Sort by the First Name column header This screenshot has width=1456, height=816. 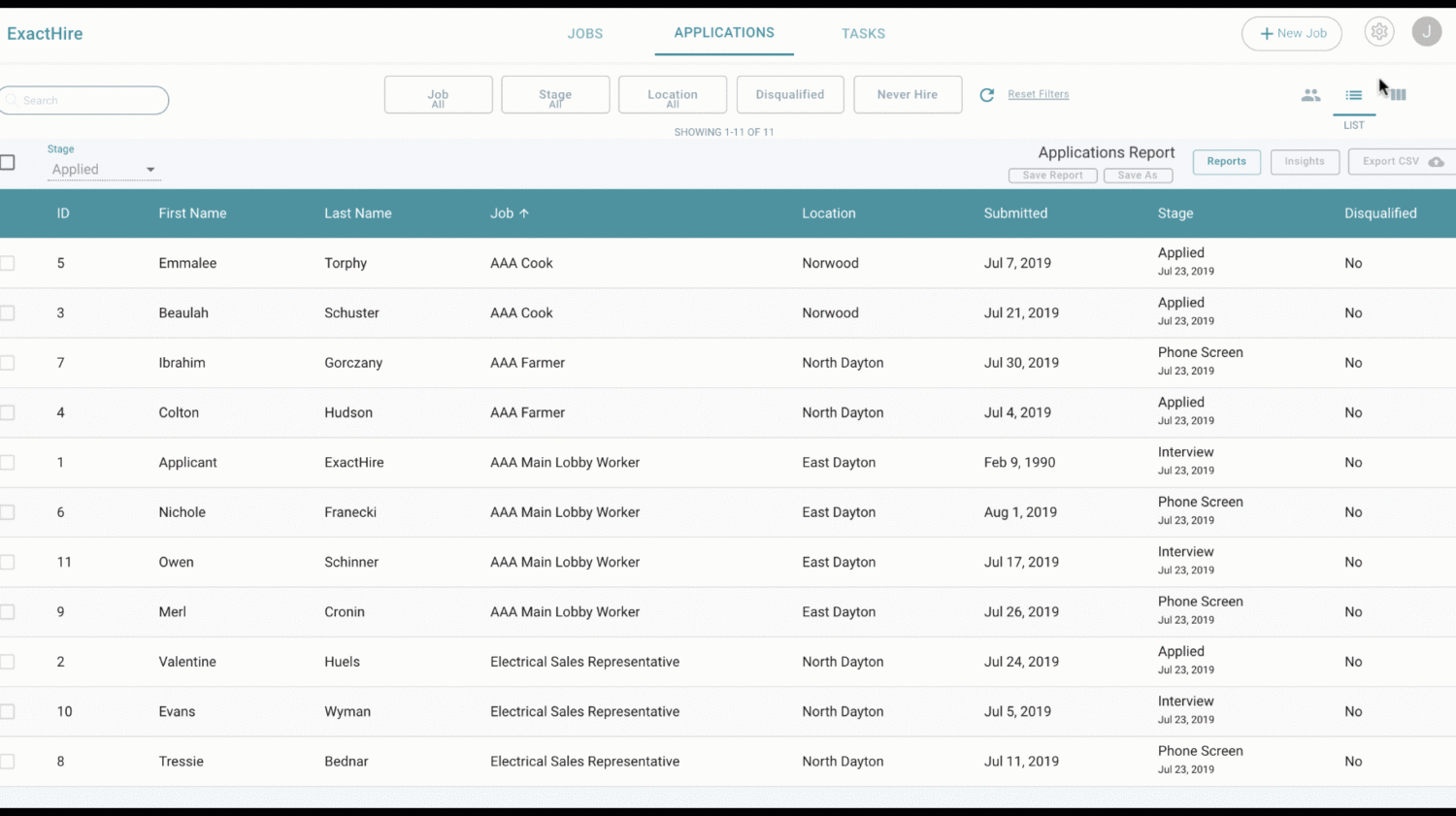[x=192, y=213]
